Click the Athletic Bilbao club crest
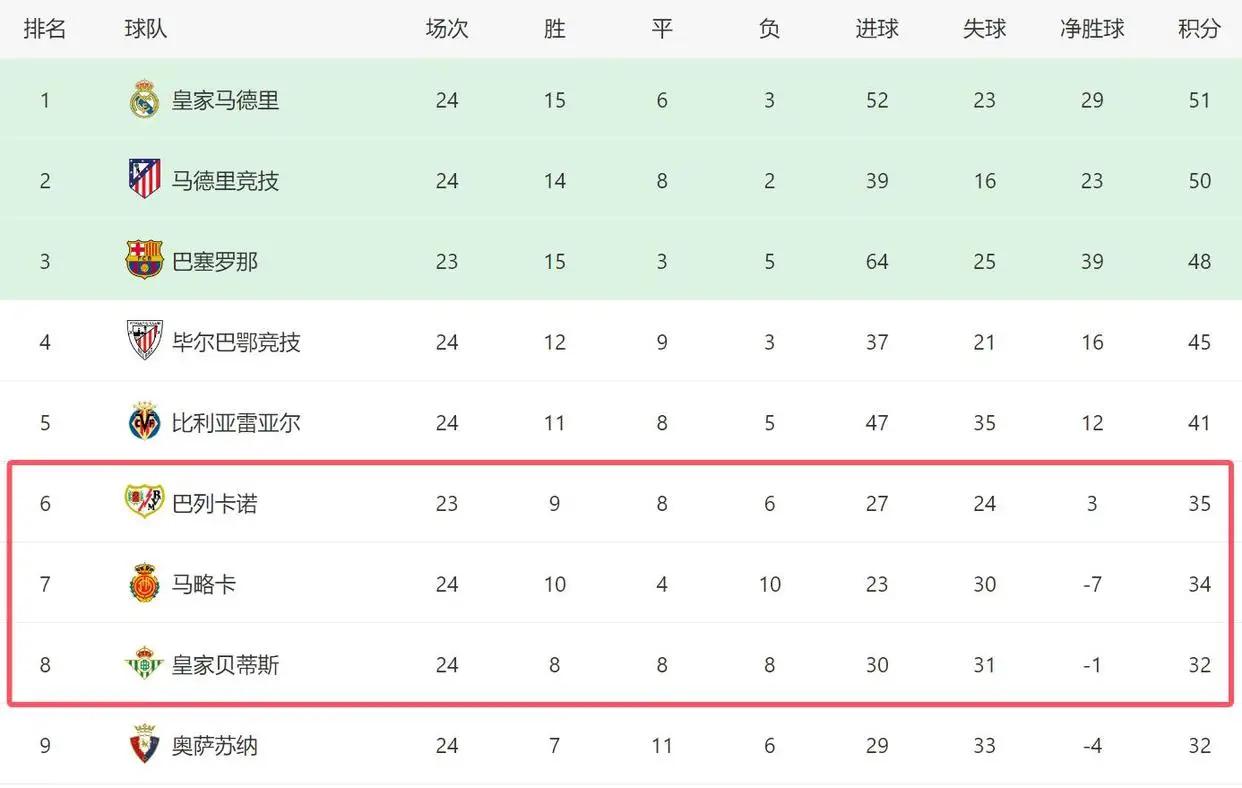The width and height of the screenshot is (1242, 788). coord(145,342)
